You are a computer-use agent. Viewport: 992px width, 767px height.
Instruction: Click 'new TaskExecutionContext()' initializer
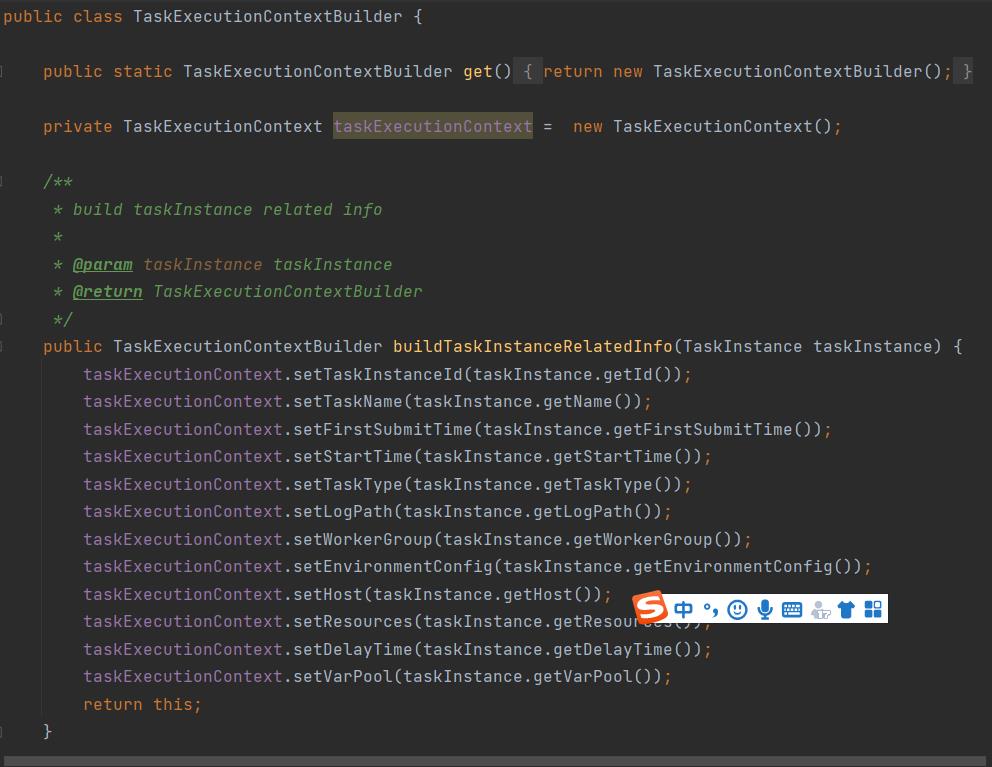[x=702, y=127]
